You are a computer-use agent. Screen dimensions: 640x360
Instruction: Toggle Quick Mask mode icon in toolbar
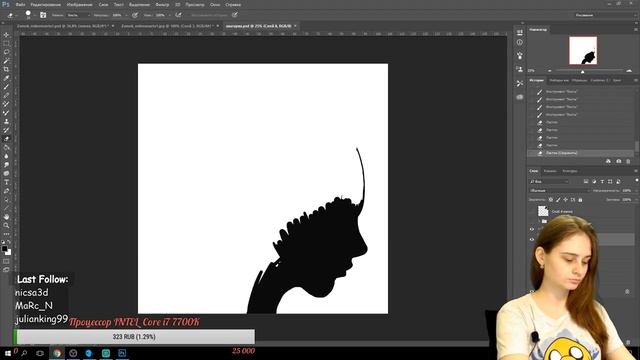pyautogui.click(x=6, y=261)
